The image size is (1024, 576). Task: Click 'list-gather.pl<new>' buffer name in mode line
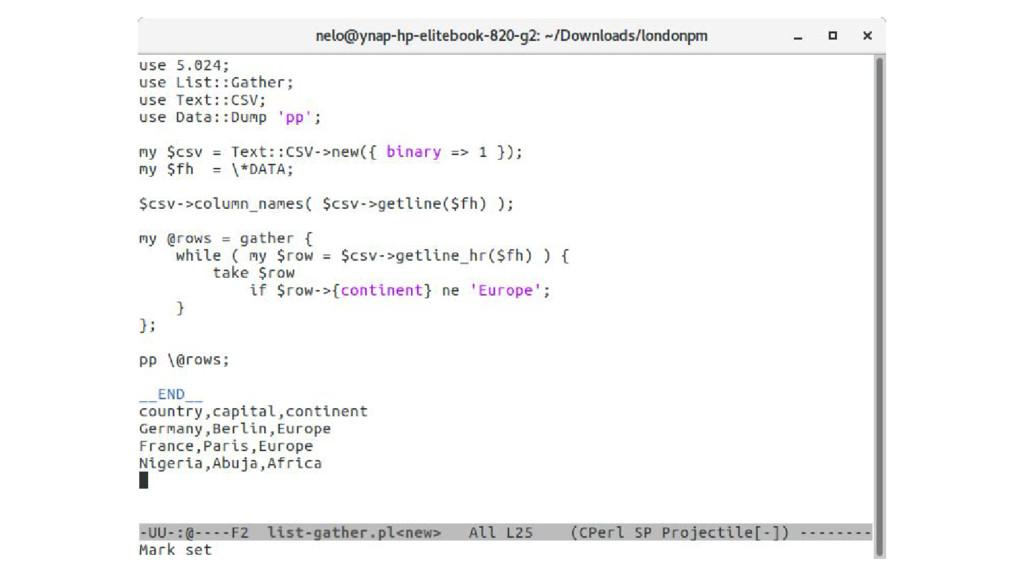(354, 533)
